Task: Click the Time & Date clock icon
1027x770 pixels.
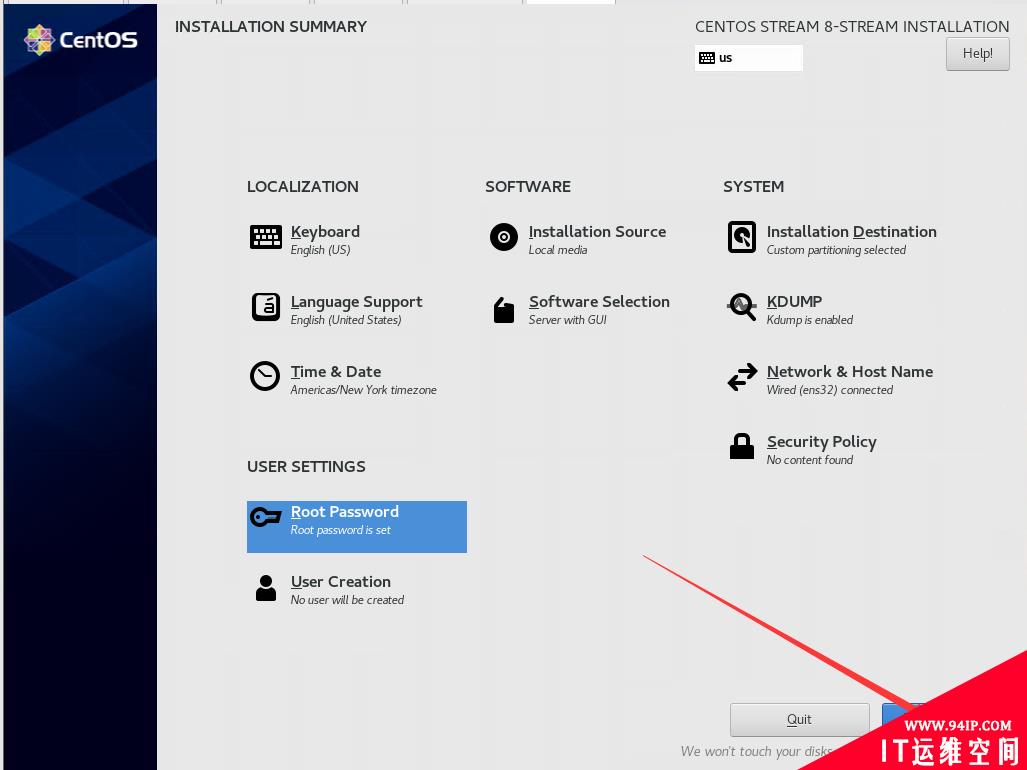Action: [265, 376]
